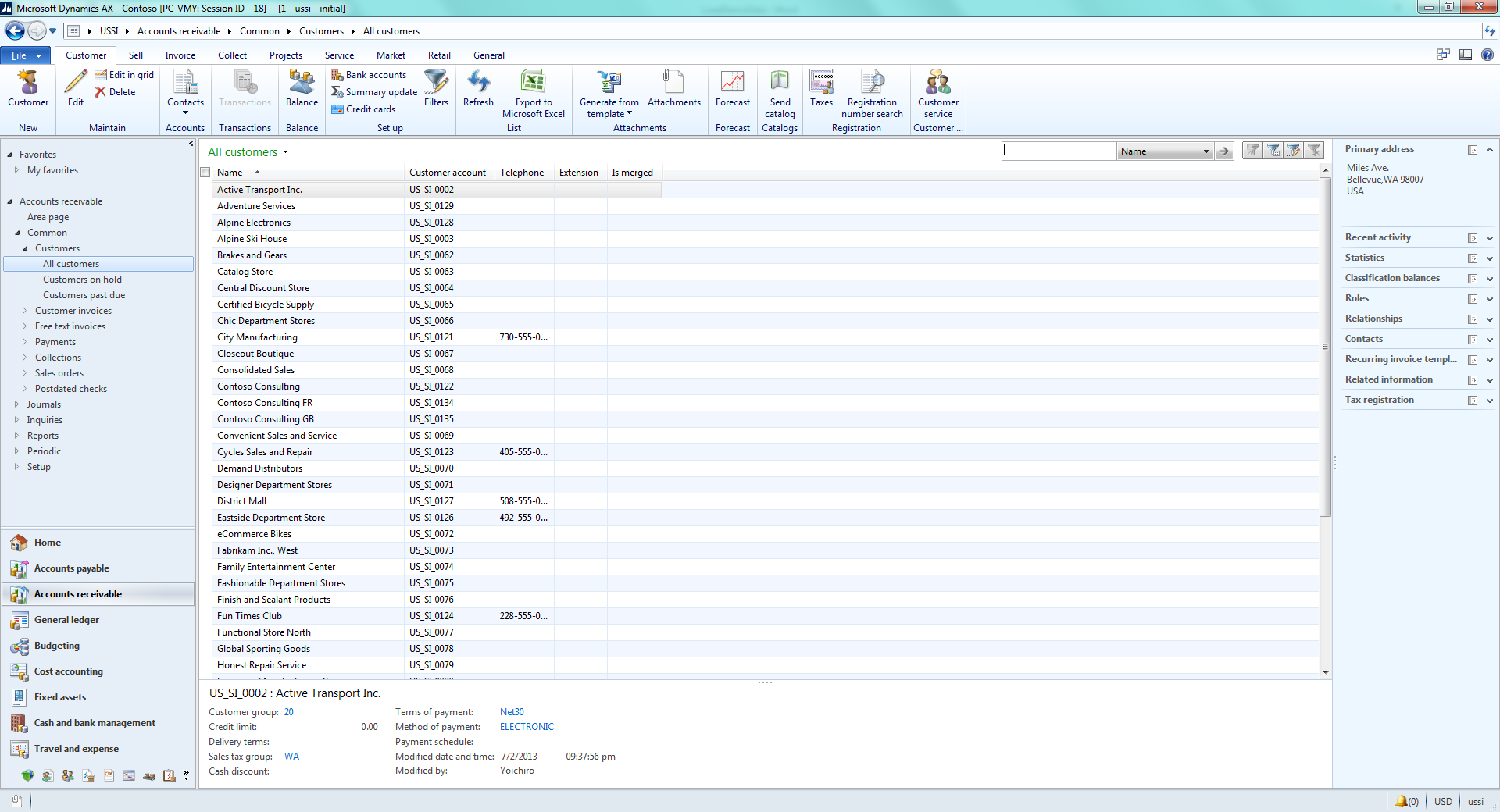Follow the Net30 terms of payment link
The image size is (1500, 812).
point(512,712)
